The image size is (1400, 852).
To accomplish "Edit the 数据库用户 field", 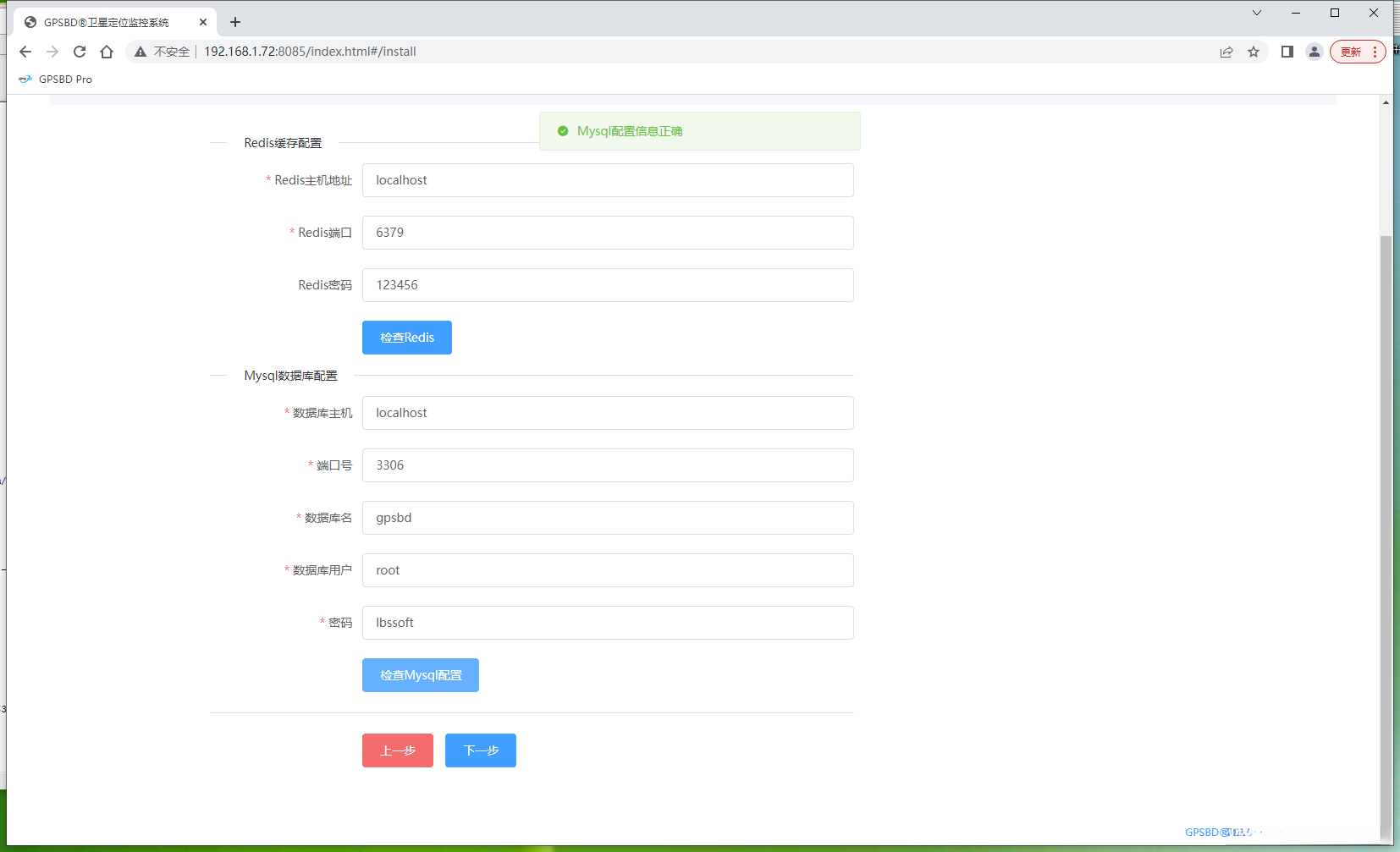I will pyautogui.click(x=608, y=570).
